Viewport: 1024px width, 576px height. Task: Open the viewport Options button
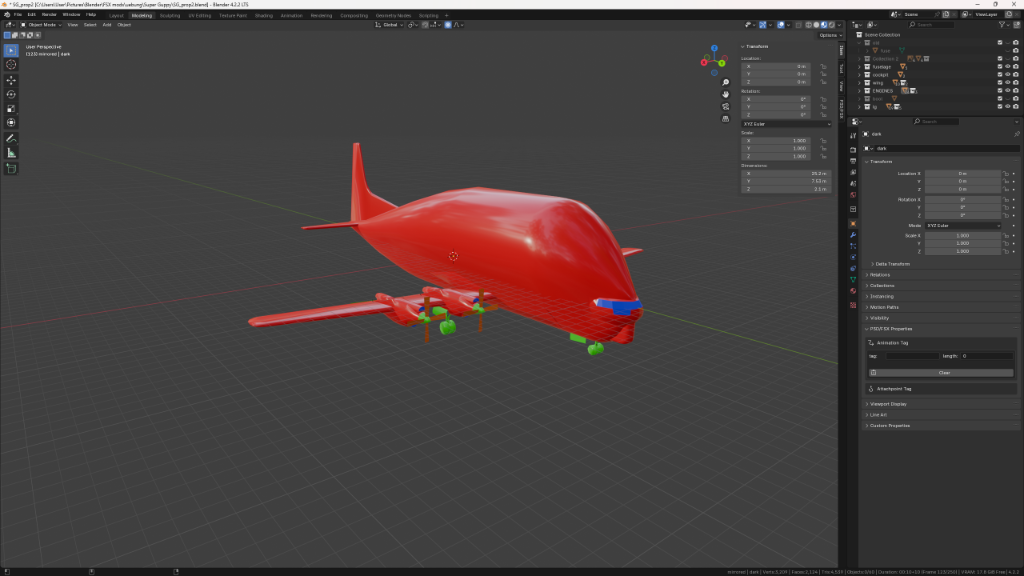pyautogui.click(x=829, y=35)
